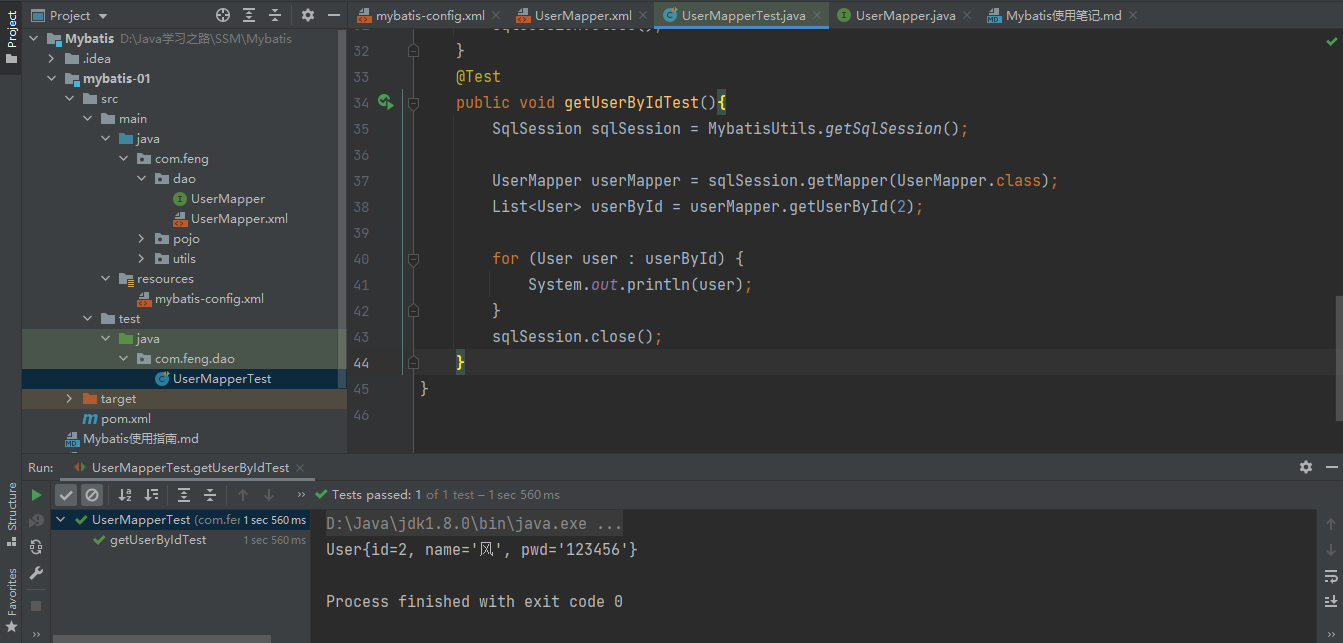
Task: Click the console down-arrow stack trace icon
Action: click(1331, 550)
